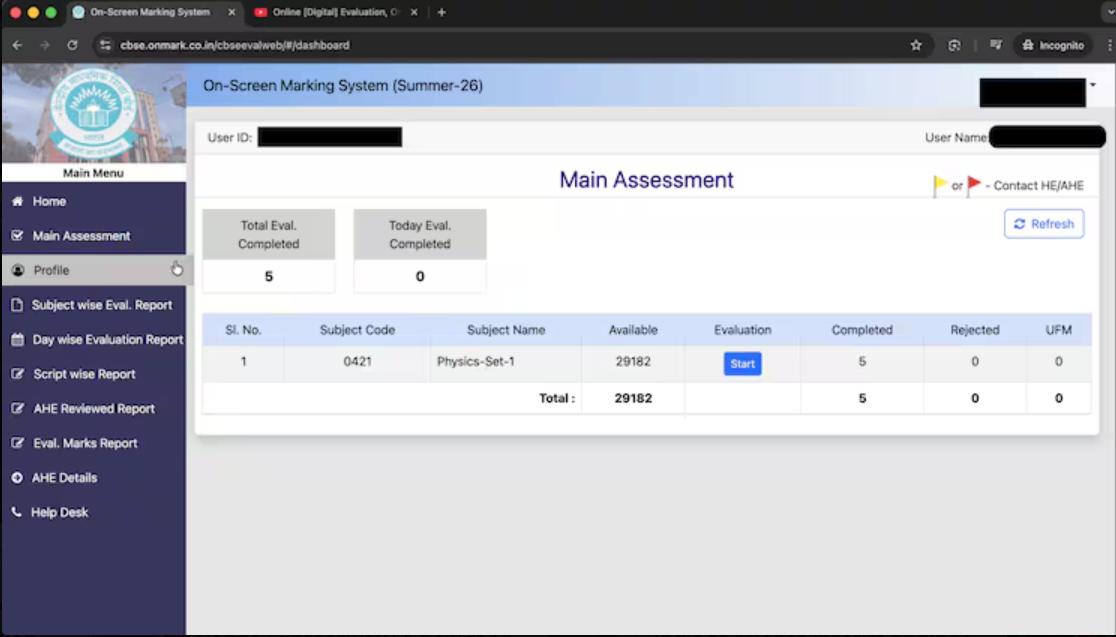This screenshot has height=637, width=1116.
Task: Go forward in browser history
Action: pyautogui.click(x=44, y=45)
